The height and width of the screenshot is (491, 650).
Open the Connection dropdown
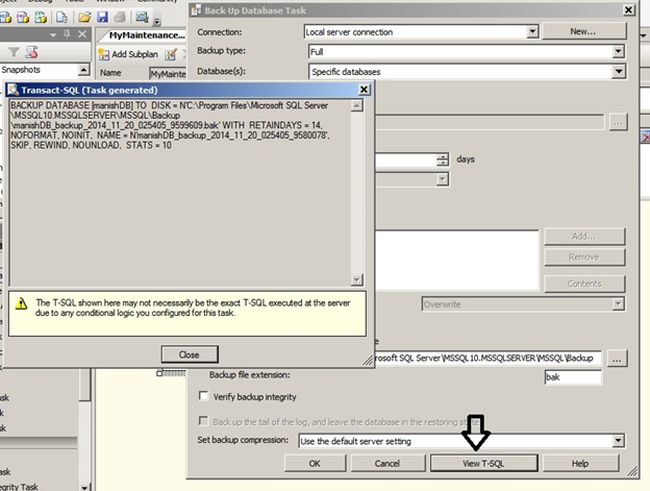pyautogui.click(x=532, y=32)
